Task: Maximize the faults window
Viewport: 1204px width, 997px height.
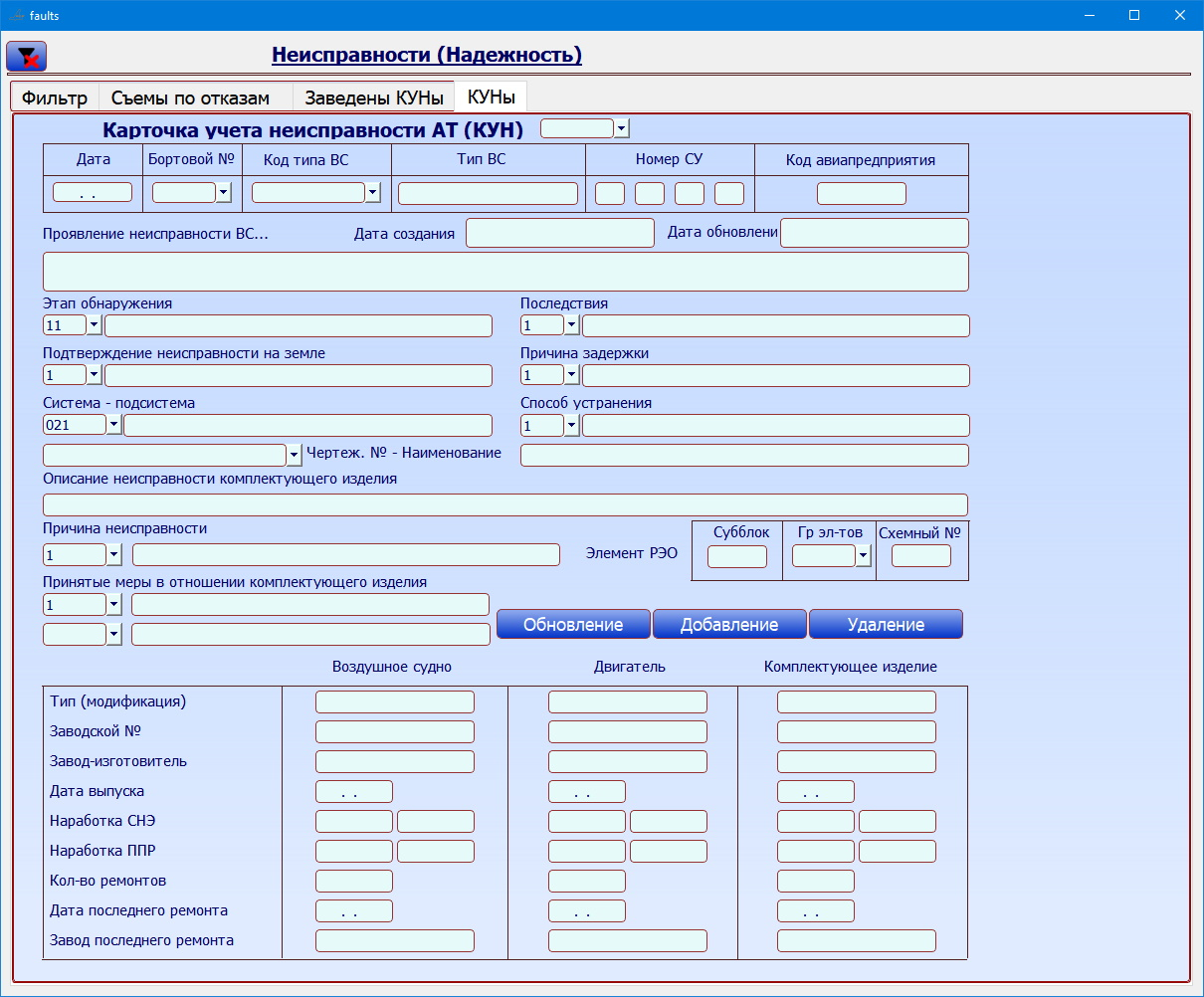Action: coord(1134,15)
